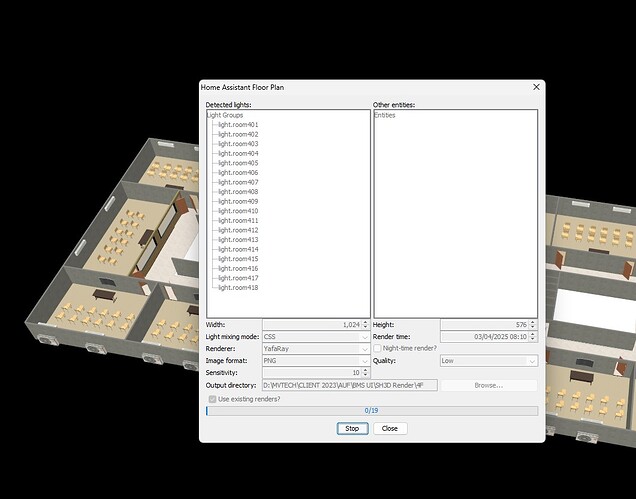This screenshot has height=499, width=636.
Task: Increase Render time with up arrow
Action: tap(533, 334)
